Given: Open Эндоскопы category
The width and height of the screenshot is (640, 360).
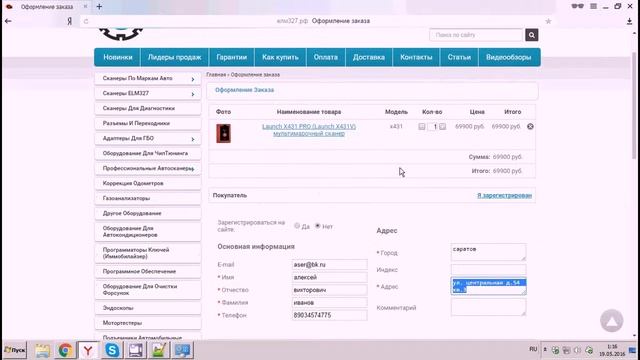Looking at the screenshot, I should (148, 308).
